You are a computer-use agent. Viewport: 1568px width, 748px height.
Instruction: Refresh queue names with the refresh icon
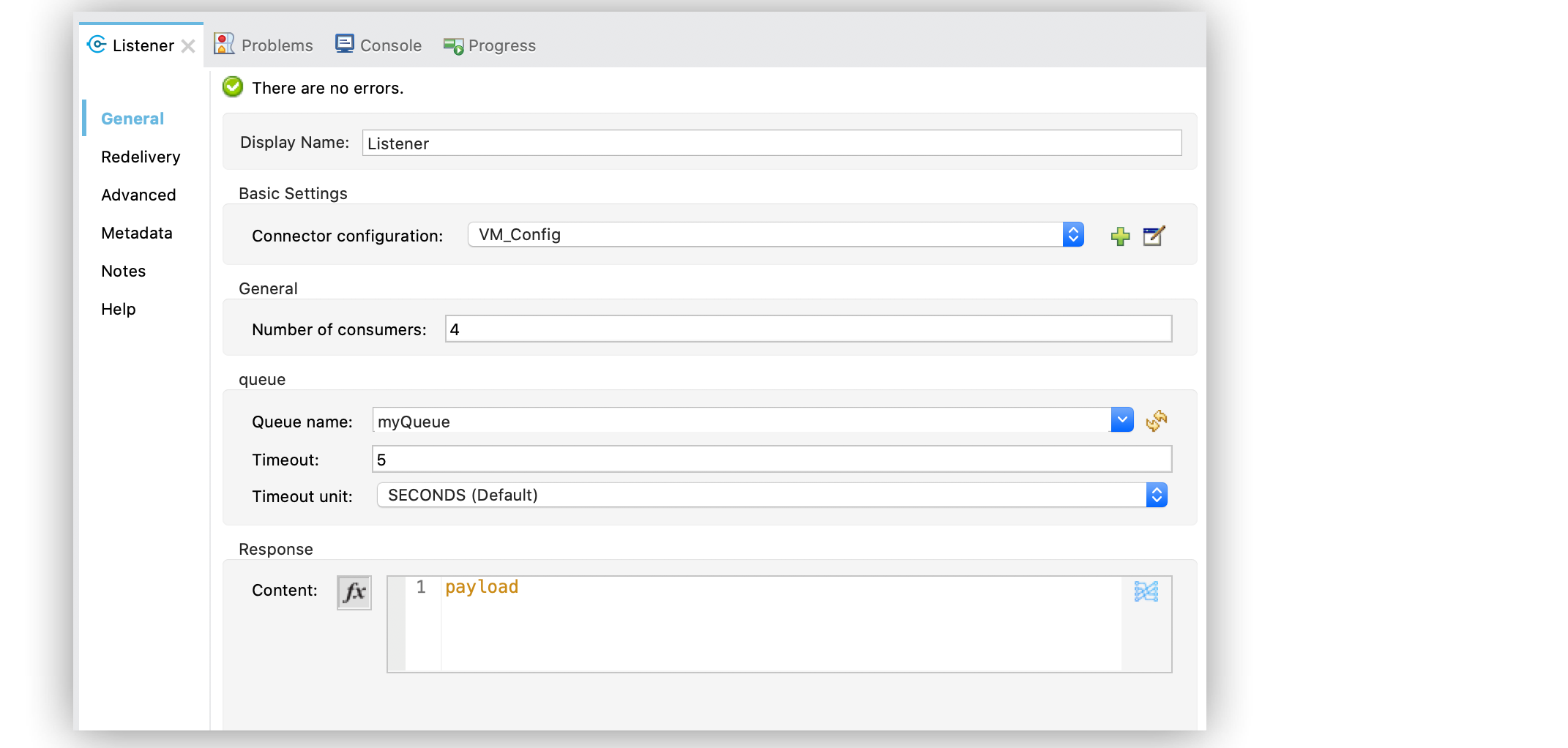tap(1157, 421)
